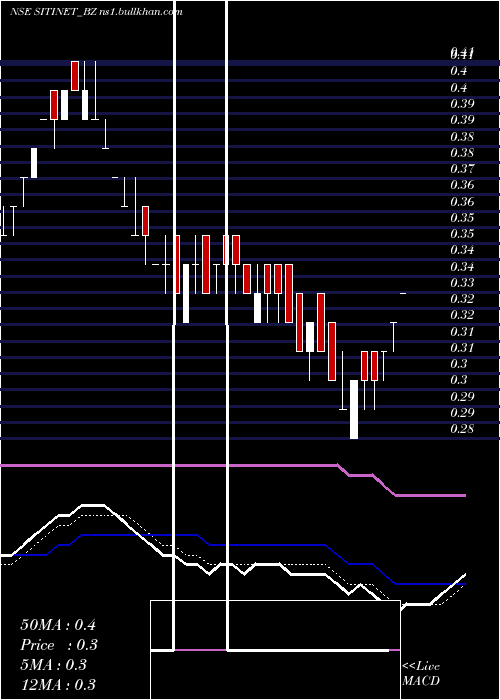The width and height of the screenshot is (500, 700).
Task: Click the 0.33 price axis label
Action: pos(462,283)
